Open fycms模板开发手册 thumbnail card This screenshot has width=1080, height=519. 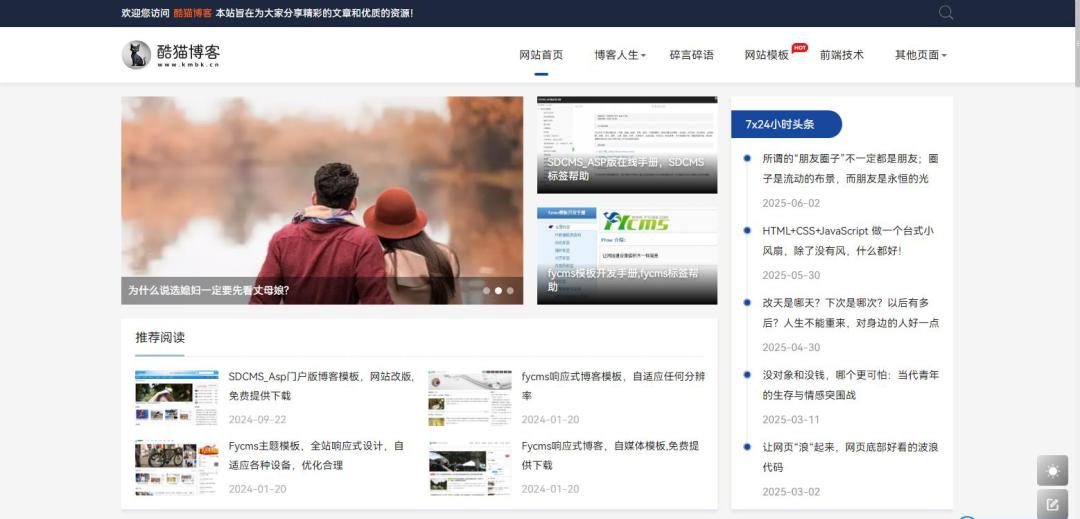tap(627, 255)
